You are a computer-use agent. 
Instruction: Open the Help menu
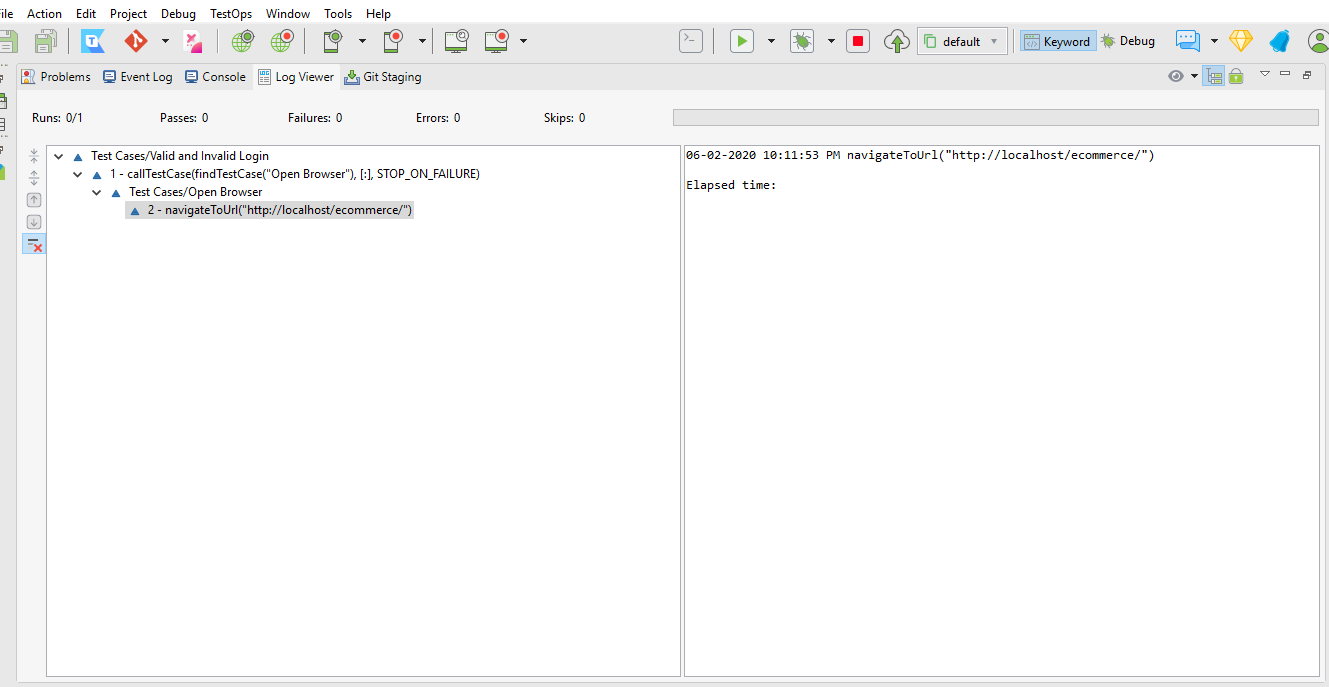point(378,14)
